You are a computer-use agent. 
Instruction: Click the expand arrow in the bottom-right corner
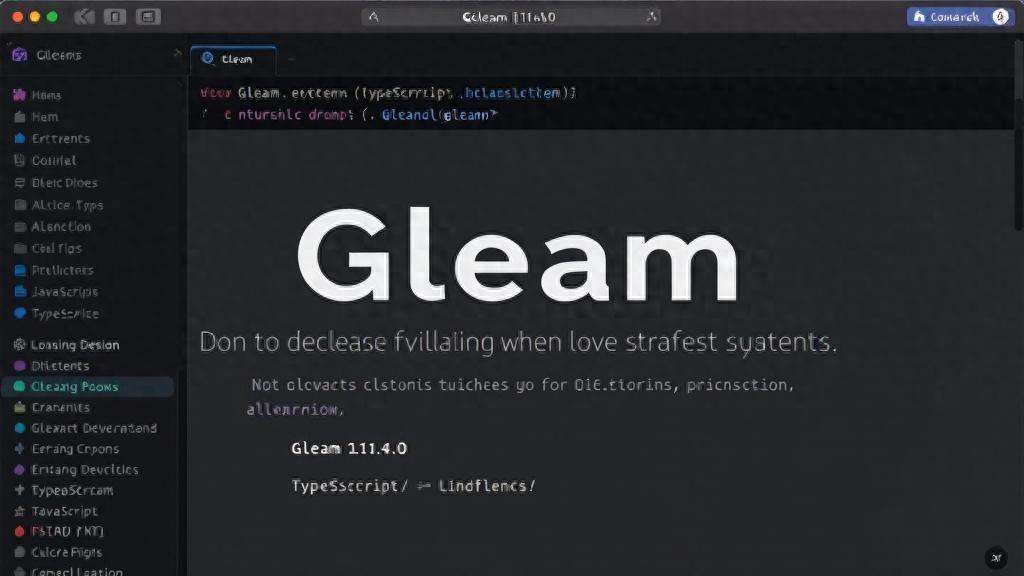[x=995, y=558]
